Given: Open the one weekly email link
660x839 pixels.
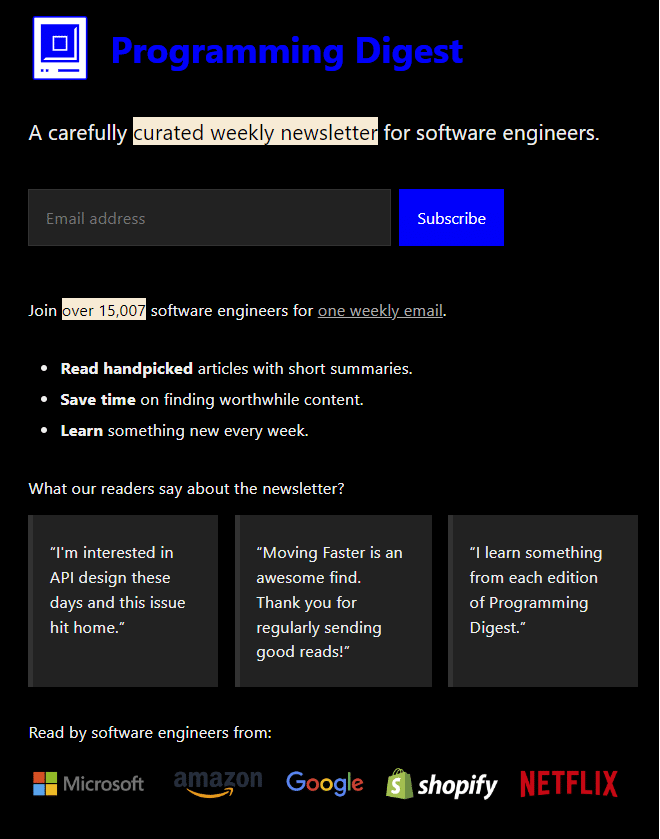Looking at the screenshot, I should [380, 310].
